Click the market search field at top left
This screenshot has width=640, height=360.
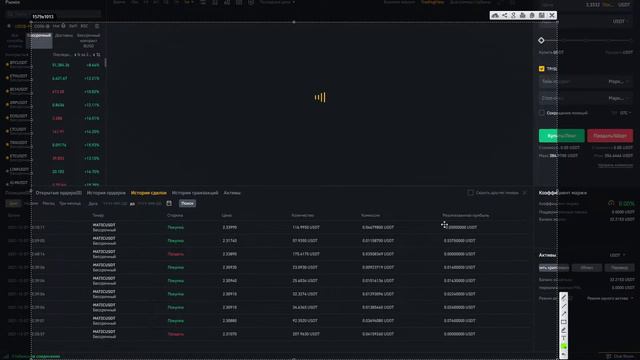[x=53, y=14]
